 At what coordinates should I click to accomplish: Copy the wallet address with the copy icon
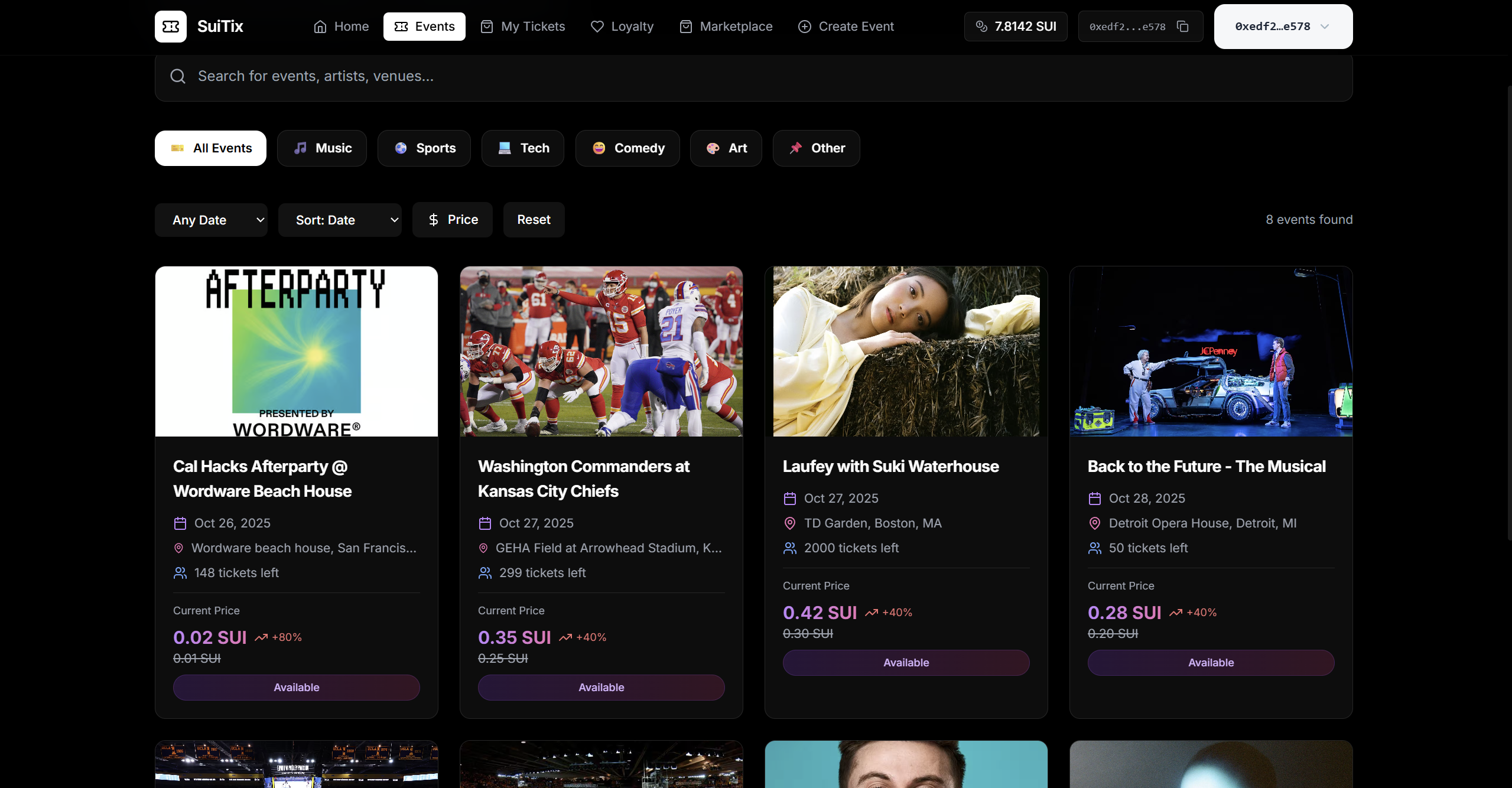click(1182, 27)
